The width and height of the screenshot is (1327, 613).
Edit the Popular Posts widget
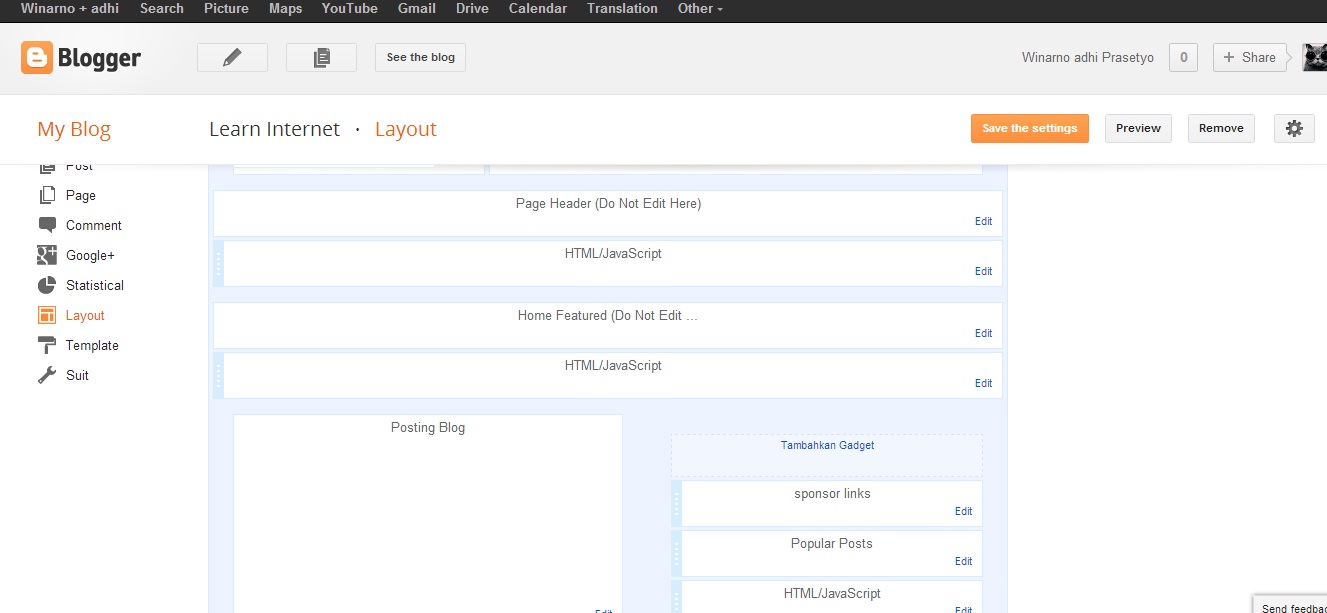pyautogui.click(x=963, y=561)
